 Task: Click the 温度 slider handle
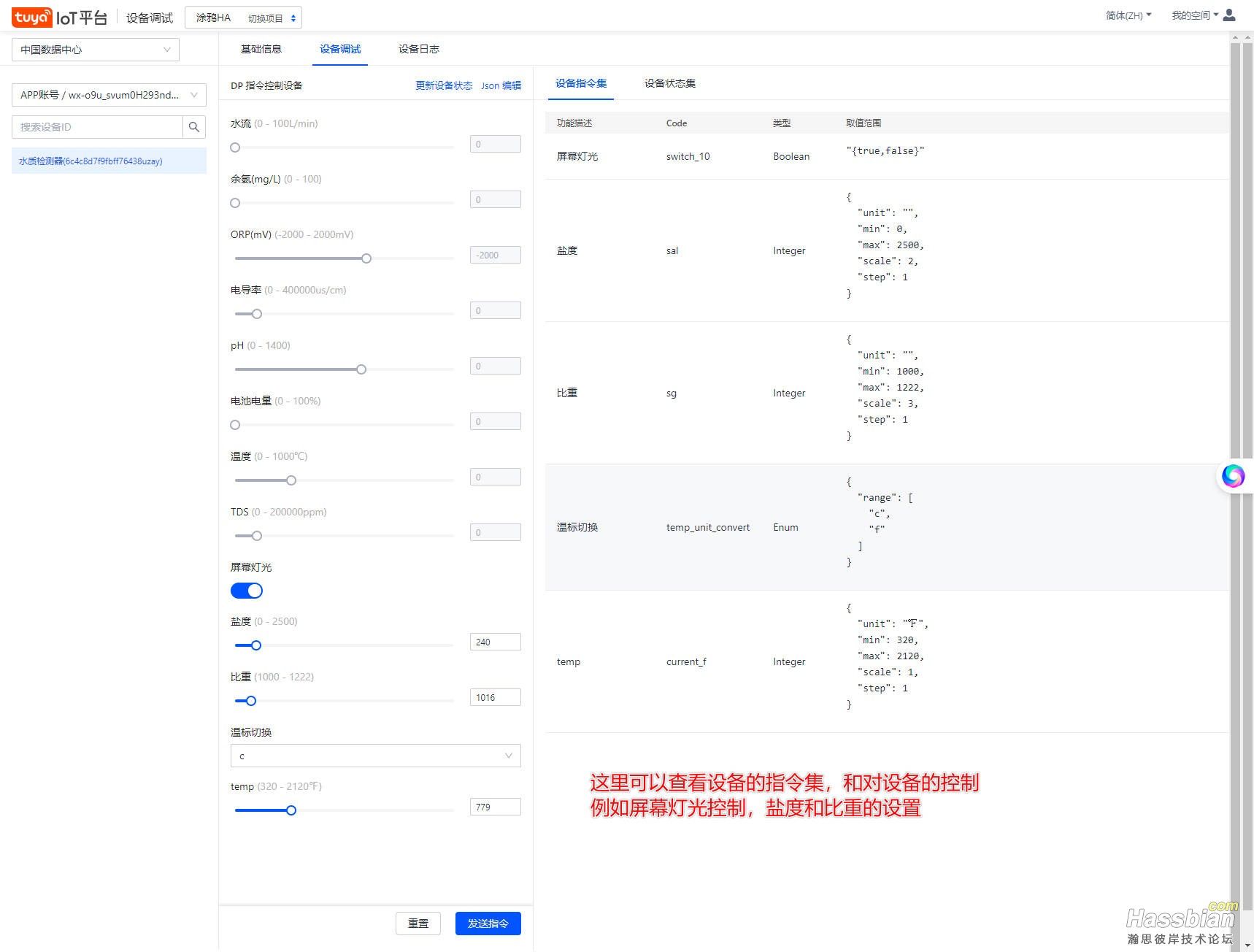(x=291, y=480)
